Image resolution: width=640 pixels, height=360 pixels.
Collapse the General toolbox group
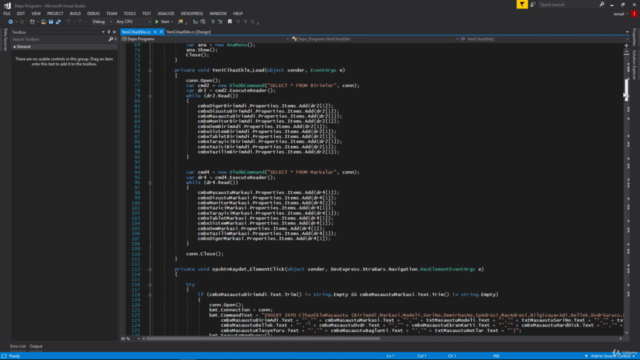coord(14,47)
